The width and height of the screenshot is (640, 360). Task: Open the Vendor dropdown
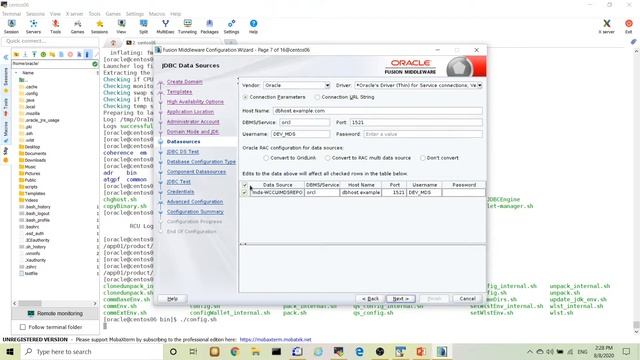[x=327, y=85]
